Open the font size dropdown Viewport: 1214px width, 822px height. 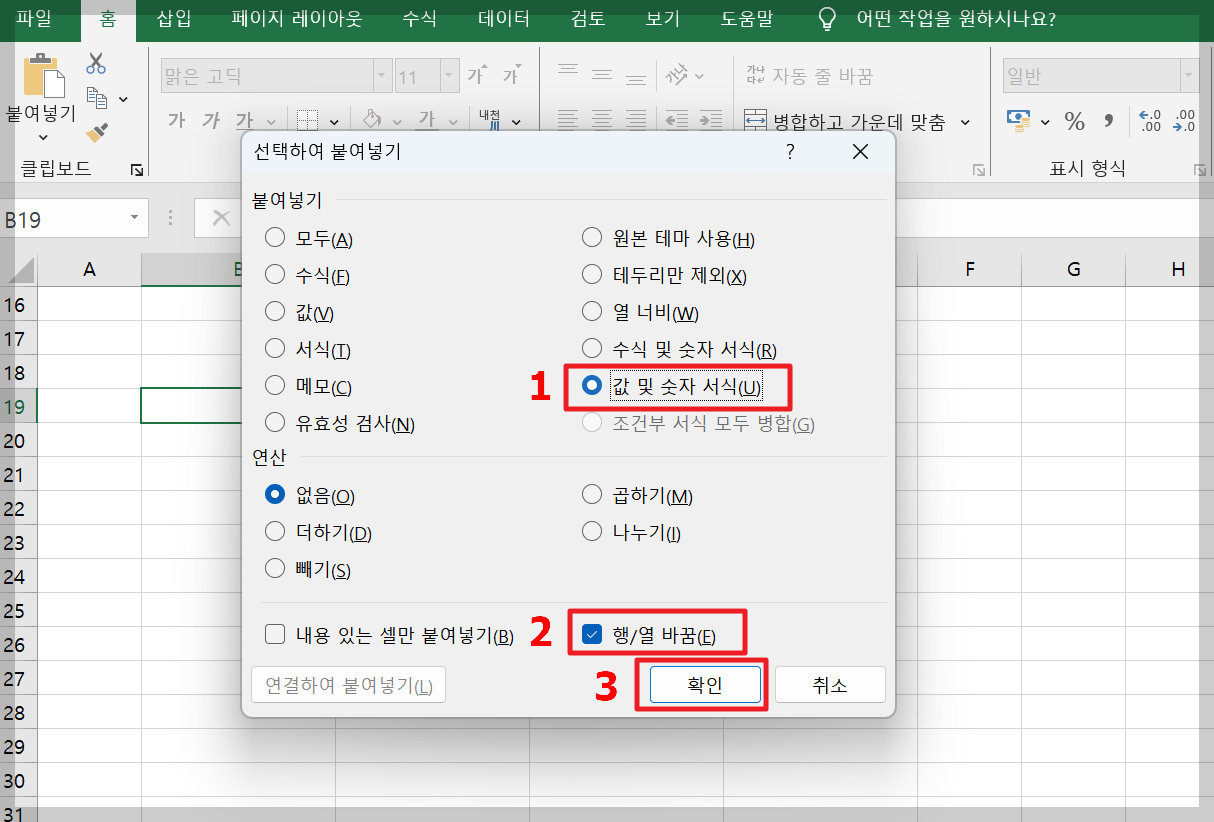(446, 75)
